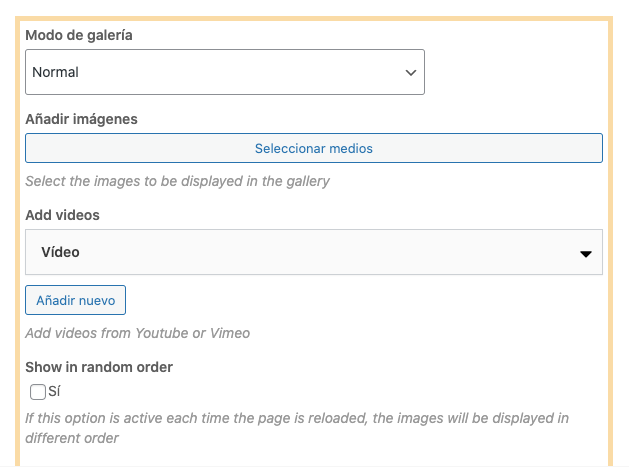Image resolution: width=629 pixels, height=467 pixels.
Task: Click the bold Vídeo title text
Action: [60, 252]
